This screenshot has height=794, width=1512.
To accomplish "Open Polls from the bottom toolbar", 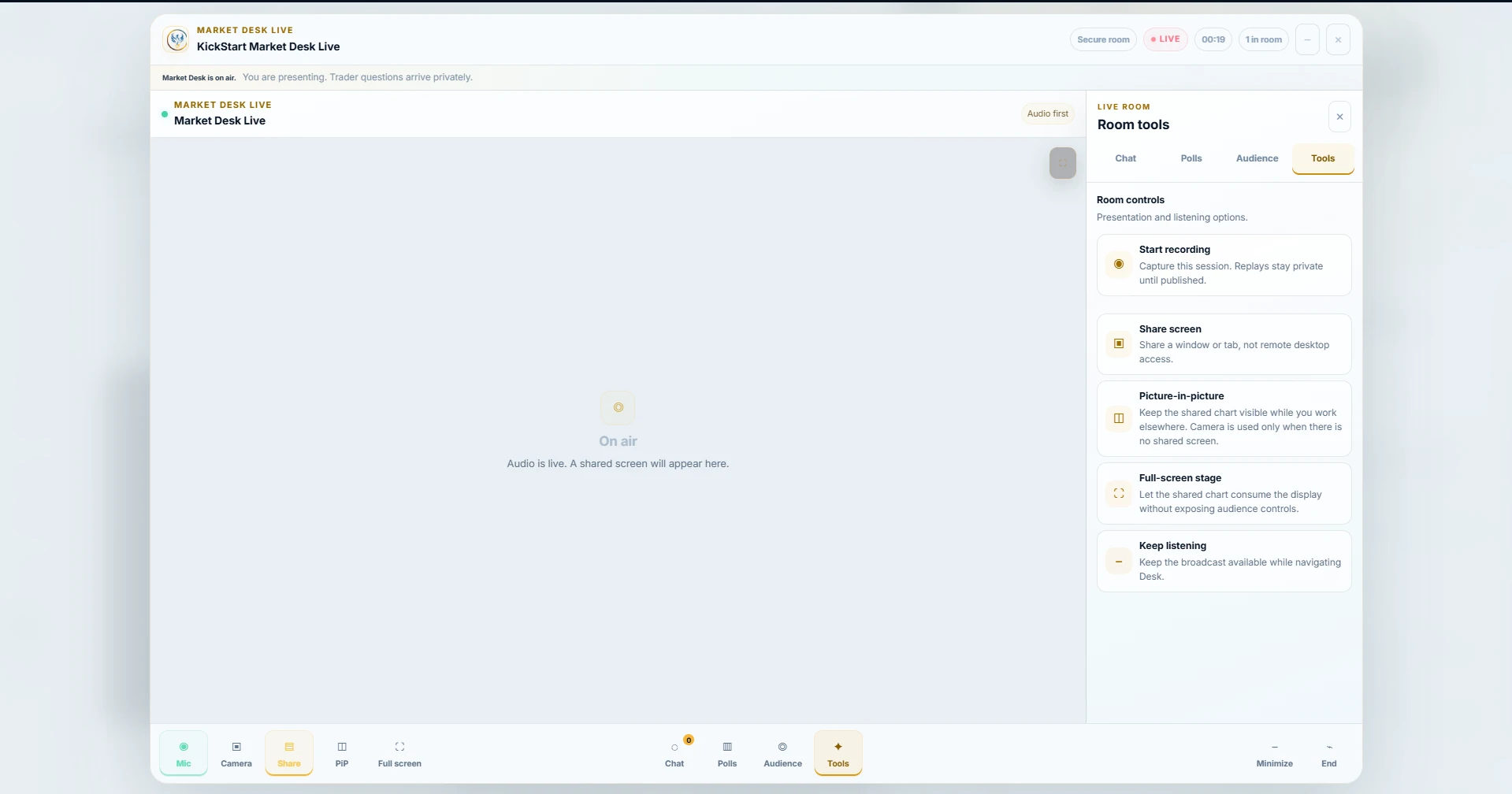I will 727,753.
